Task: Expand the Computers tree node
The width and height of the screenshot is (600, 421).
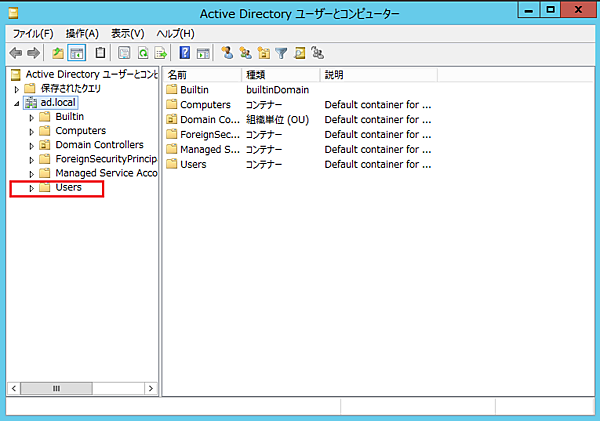Action: pos(31,132)
